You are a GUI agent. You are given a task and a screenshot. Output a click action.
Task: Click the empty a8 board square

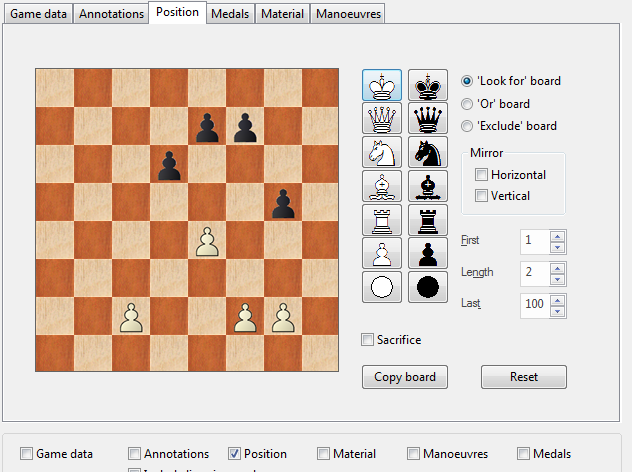(56, 89)
